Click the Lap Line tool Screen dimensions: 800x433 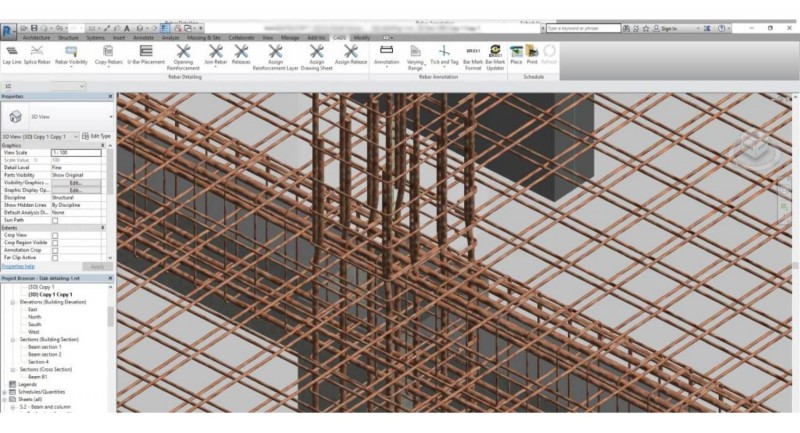coord(12,55)
